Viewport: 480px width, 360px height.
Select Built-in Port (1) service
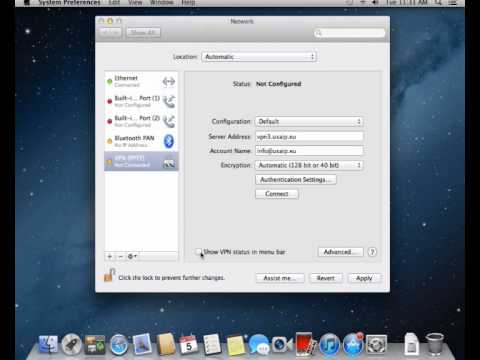click(141, 101)
